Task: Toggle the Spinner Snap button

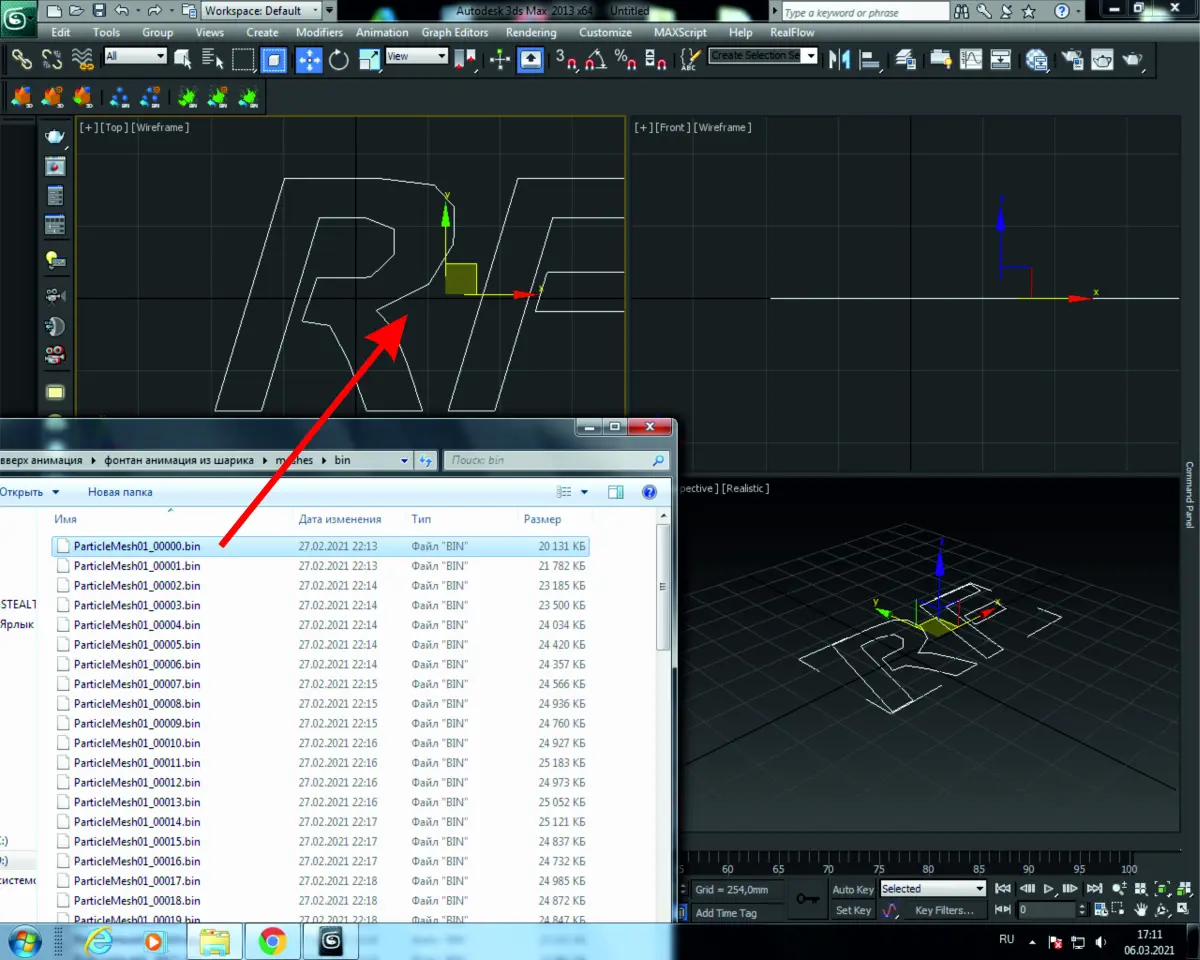Action: click(x=656, y=59)
